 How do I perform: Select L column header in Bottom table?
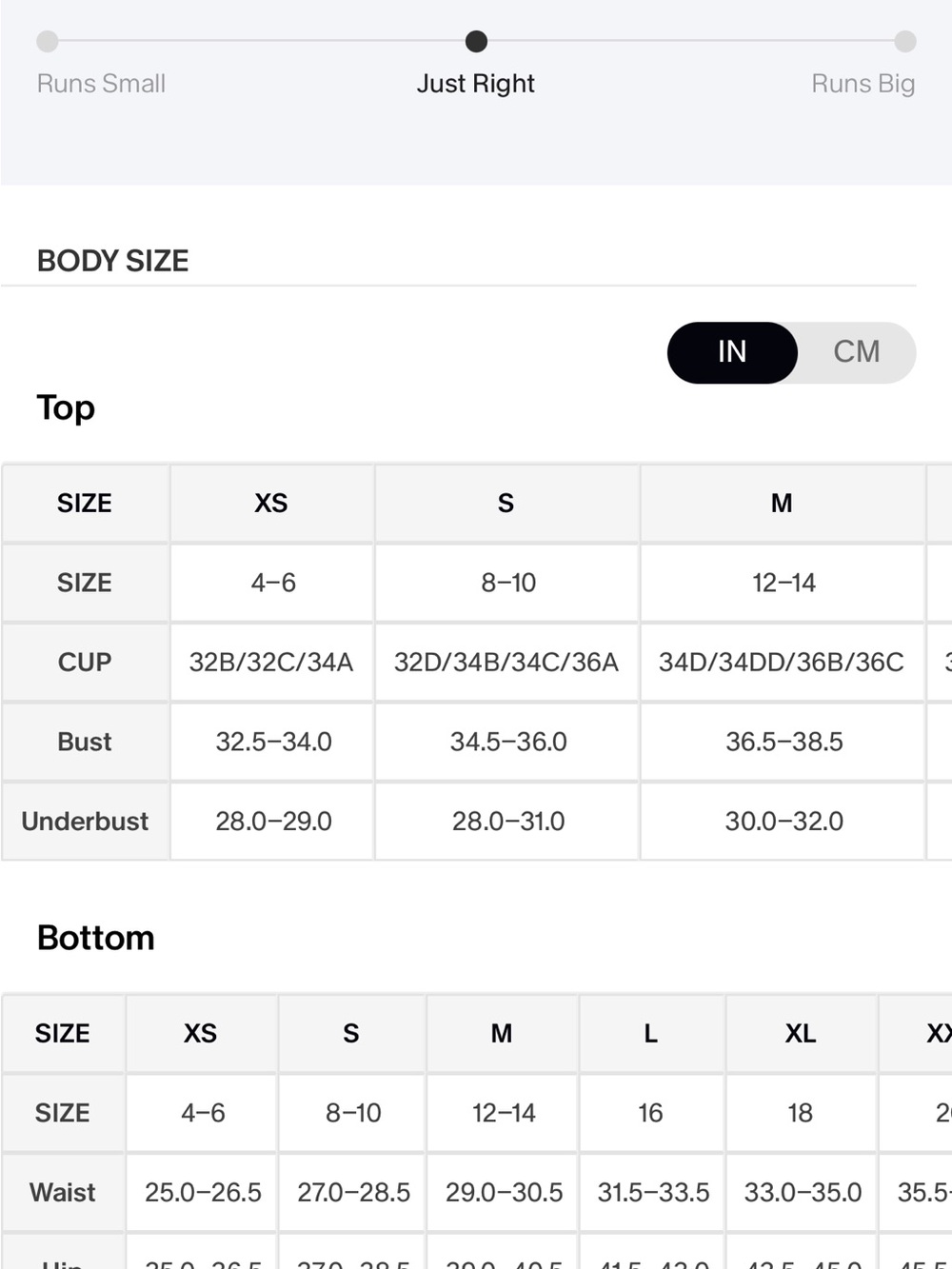tap(651, 1033)
